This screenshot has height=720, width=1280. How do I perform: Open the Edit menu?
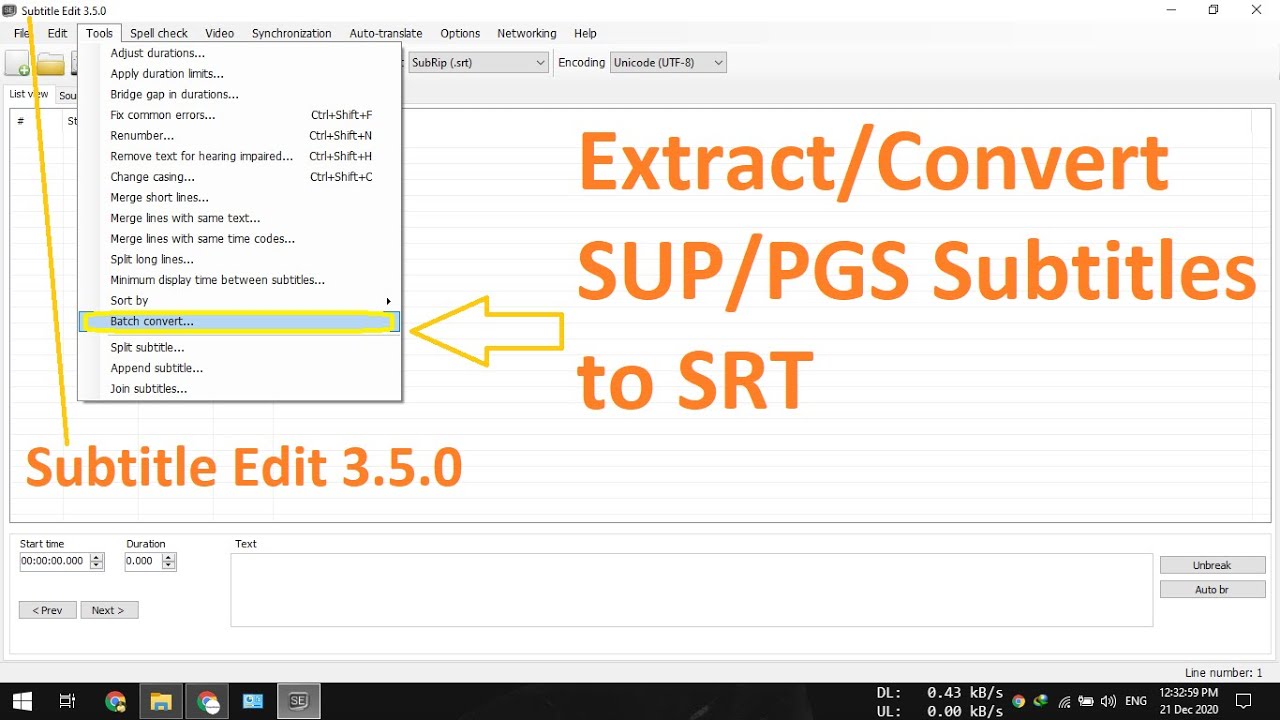coord(57,33)
